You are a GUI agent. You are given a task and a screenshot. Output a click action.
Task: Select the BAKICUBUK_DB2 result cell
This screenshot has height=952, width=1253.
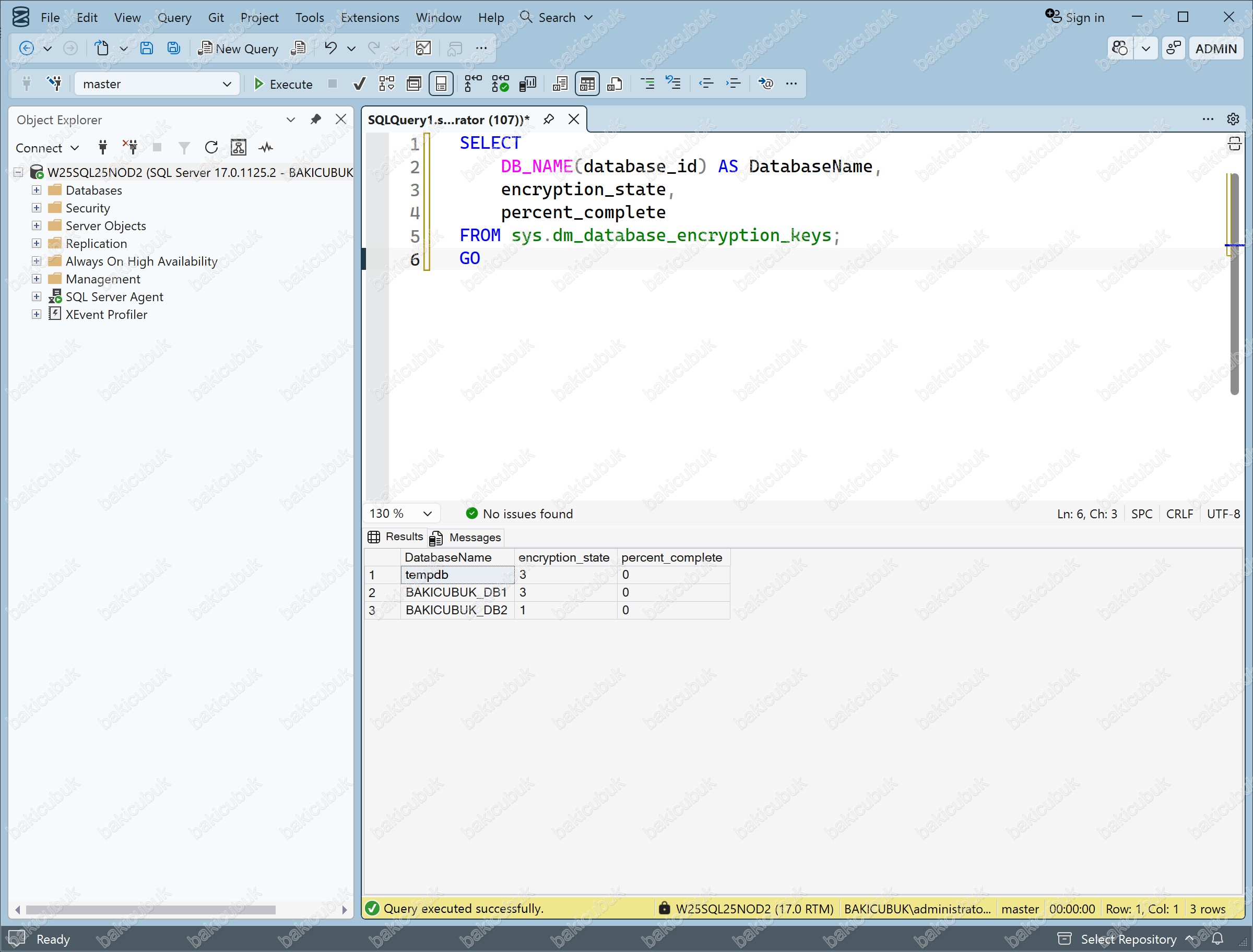point(457,610)
